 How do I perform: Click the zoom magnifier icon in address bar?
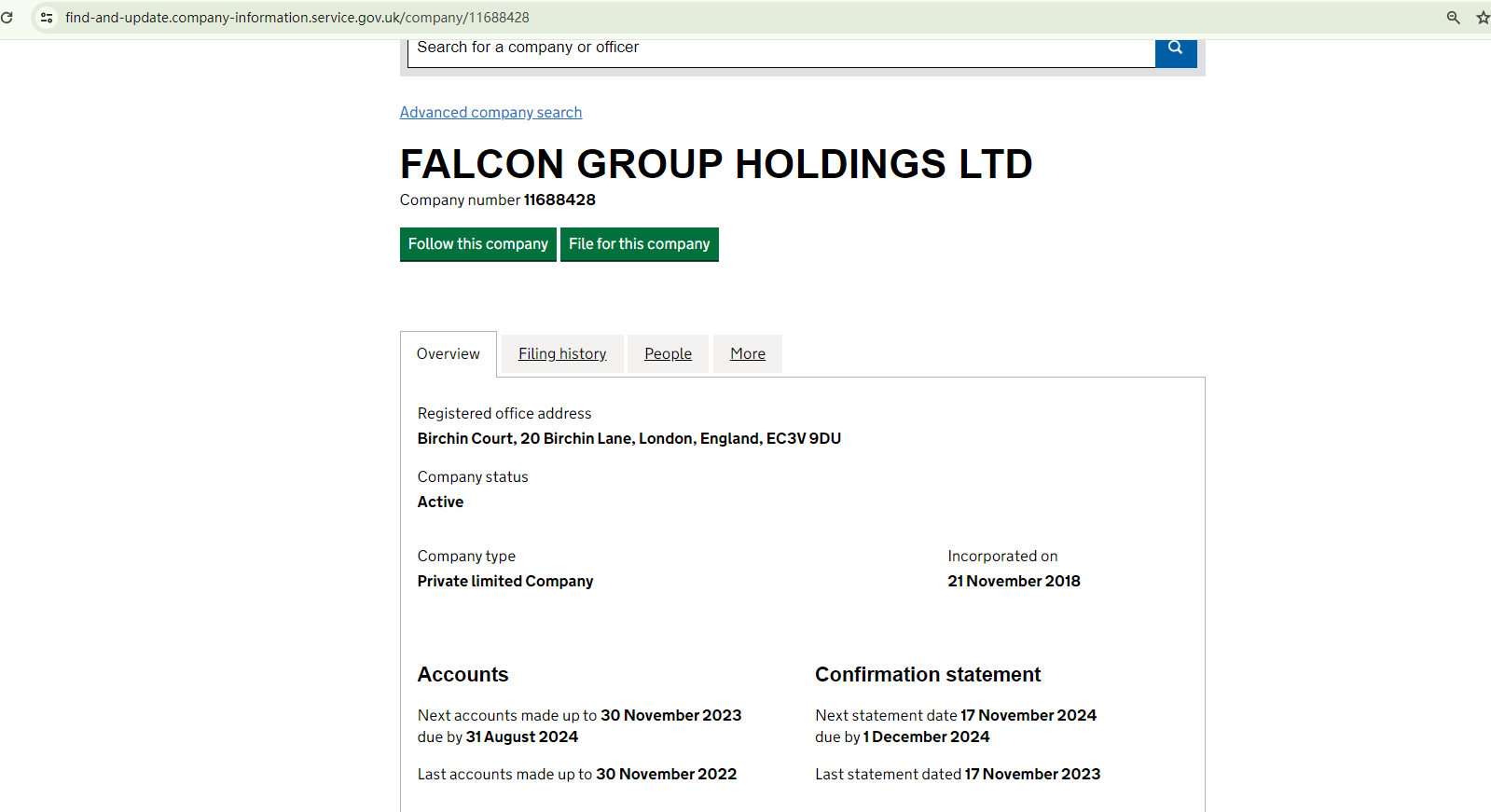pyautogui.click(x=1453, y=18)
